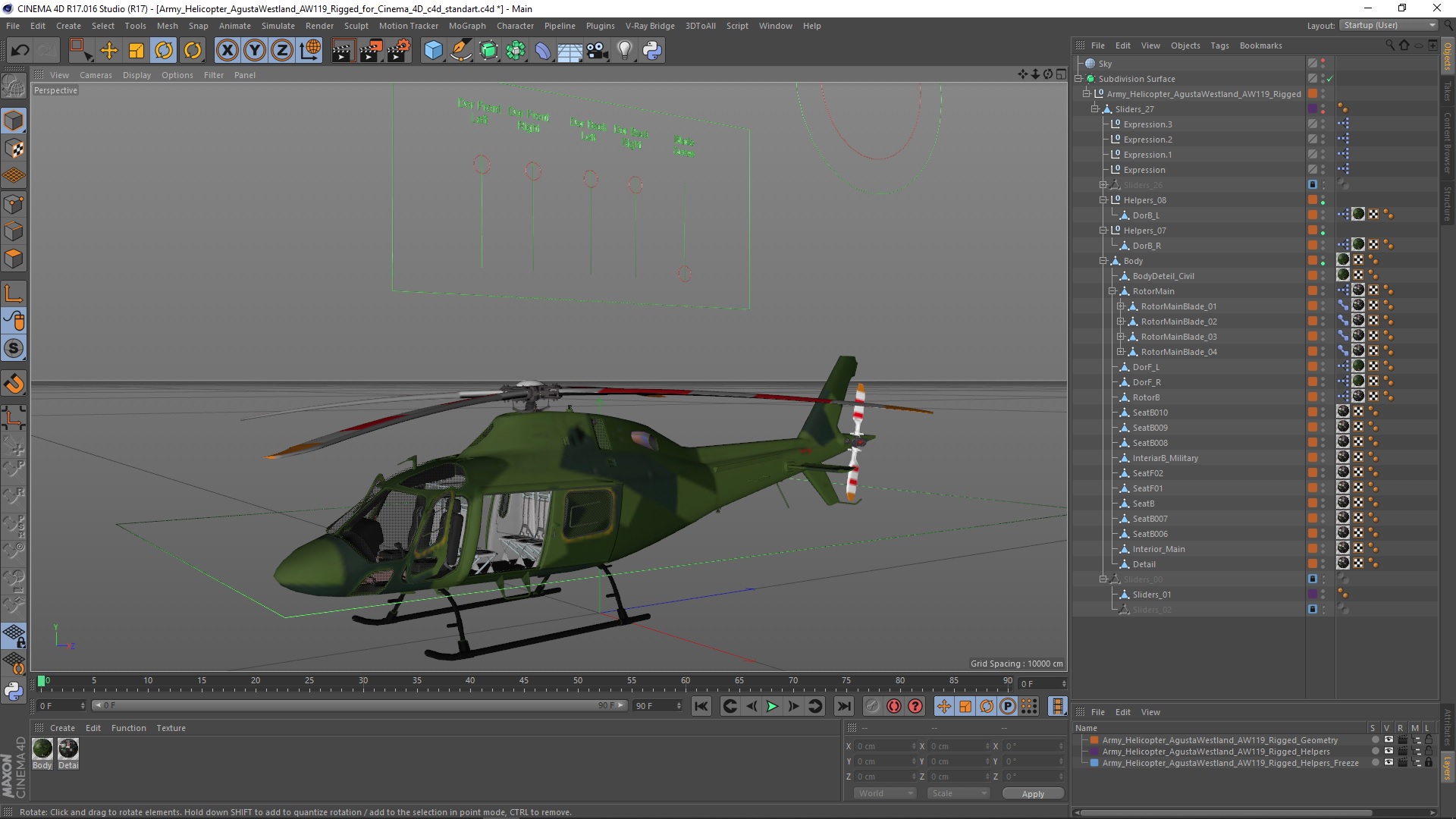The height and width of the screenshot is (819, 1456).
Task: Open the Scale mode dropdown
Action: coord(959,793)
